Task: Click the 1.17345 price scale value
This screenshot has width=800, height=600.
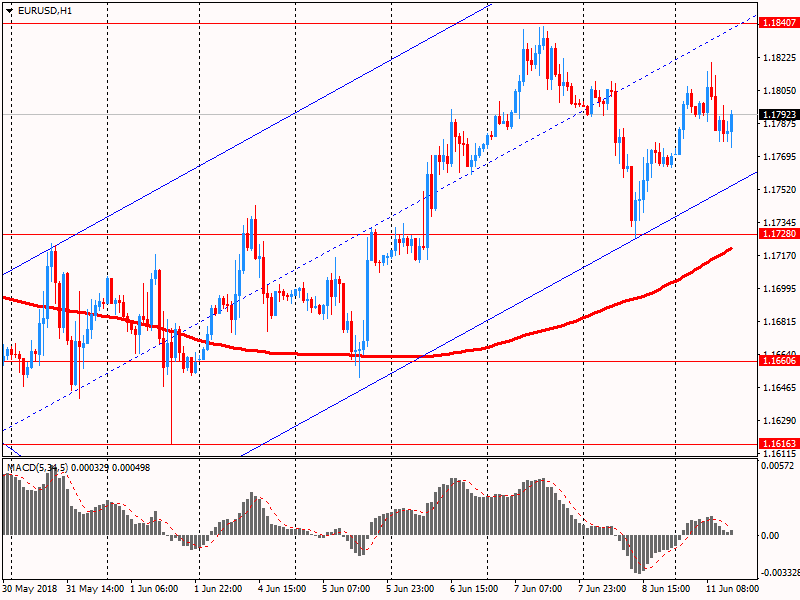Action: (x=779, y=223)
